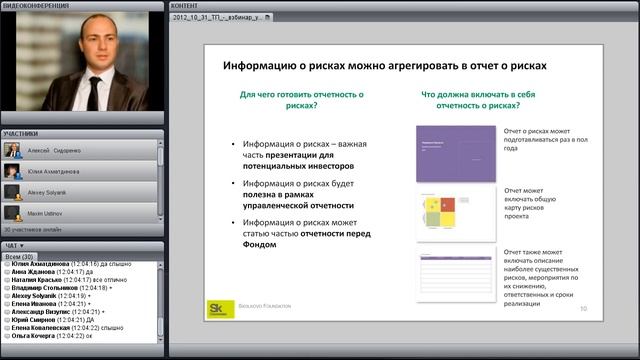Click the participants list scroll down arrow

click(160, 219)
